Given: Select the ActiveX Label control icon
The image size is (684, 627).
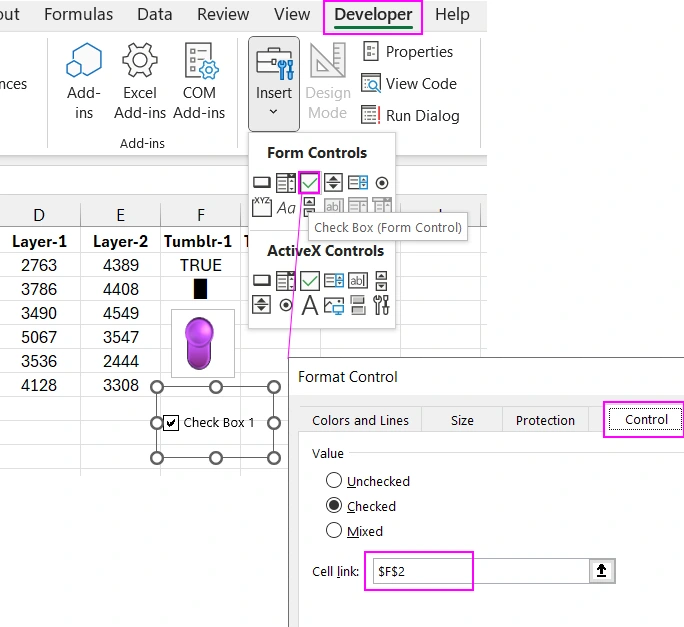Looking at the screenshot, I should [310, 305].
